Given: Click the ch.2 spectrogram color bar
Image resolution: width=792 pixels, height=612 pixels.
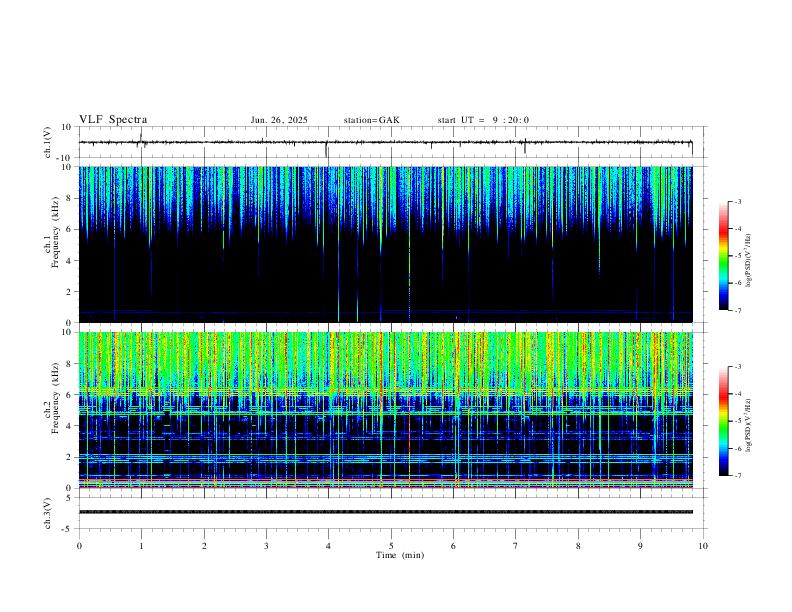Looking at the screenshot, I should pos(723,421).
